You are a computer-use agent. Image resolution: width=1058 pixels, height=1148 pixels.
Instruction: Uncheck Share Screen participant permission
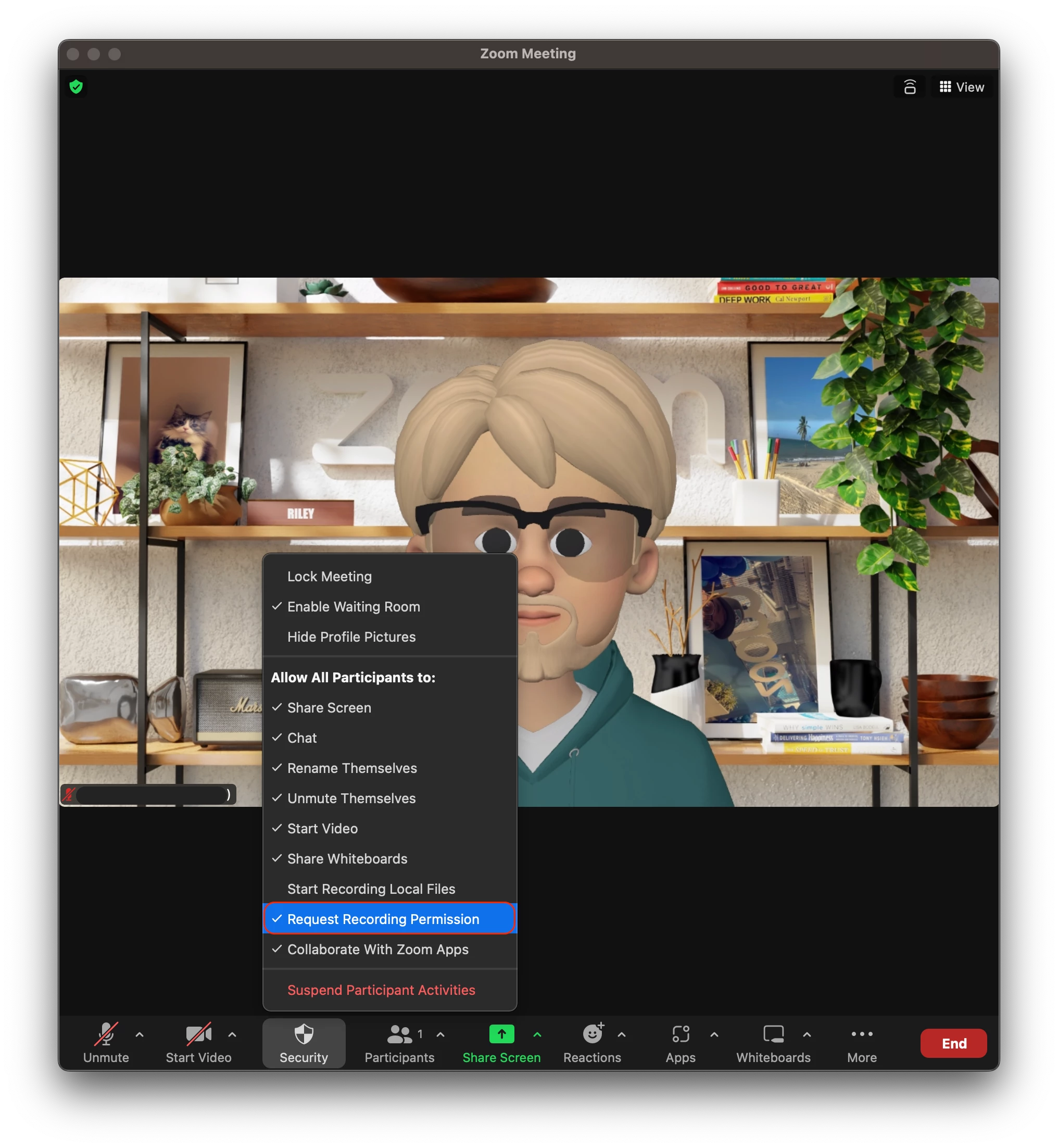click(x=329, y=708)
